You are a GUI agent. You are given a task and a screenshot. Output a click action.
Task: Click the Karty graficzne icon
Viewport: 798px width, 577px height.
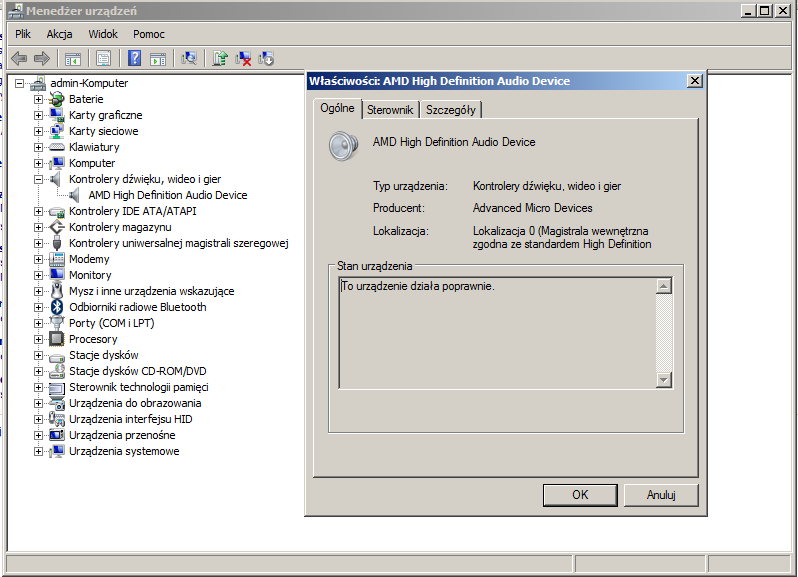(x=56, y=115)
